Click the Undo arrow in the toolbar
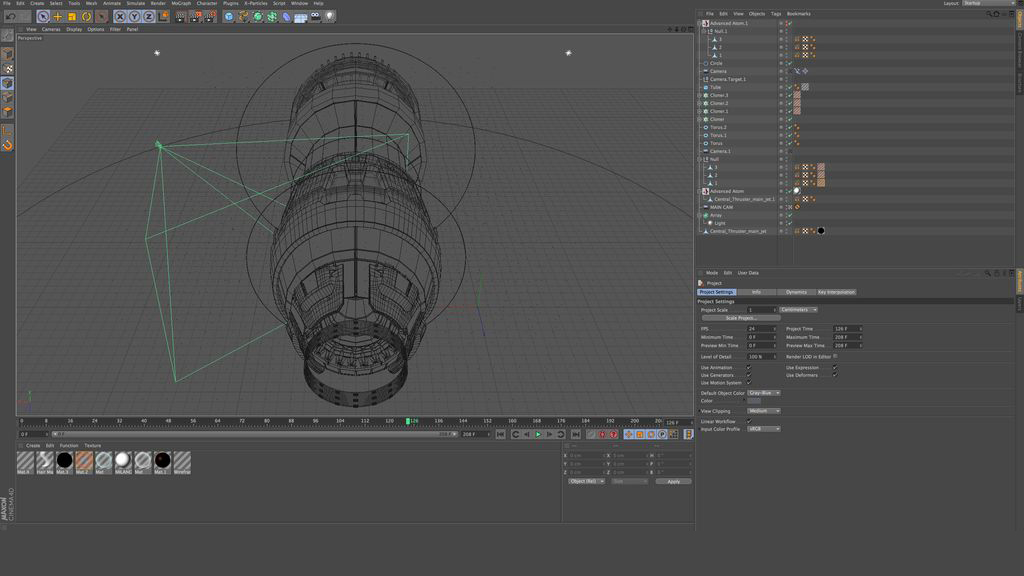 [9, 16]
